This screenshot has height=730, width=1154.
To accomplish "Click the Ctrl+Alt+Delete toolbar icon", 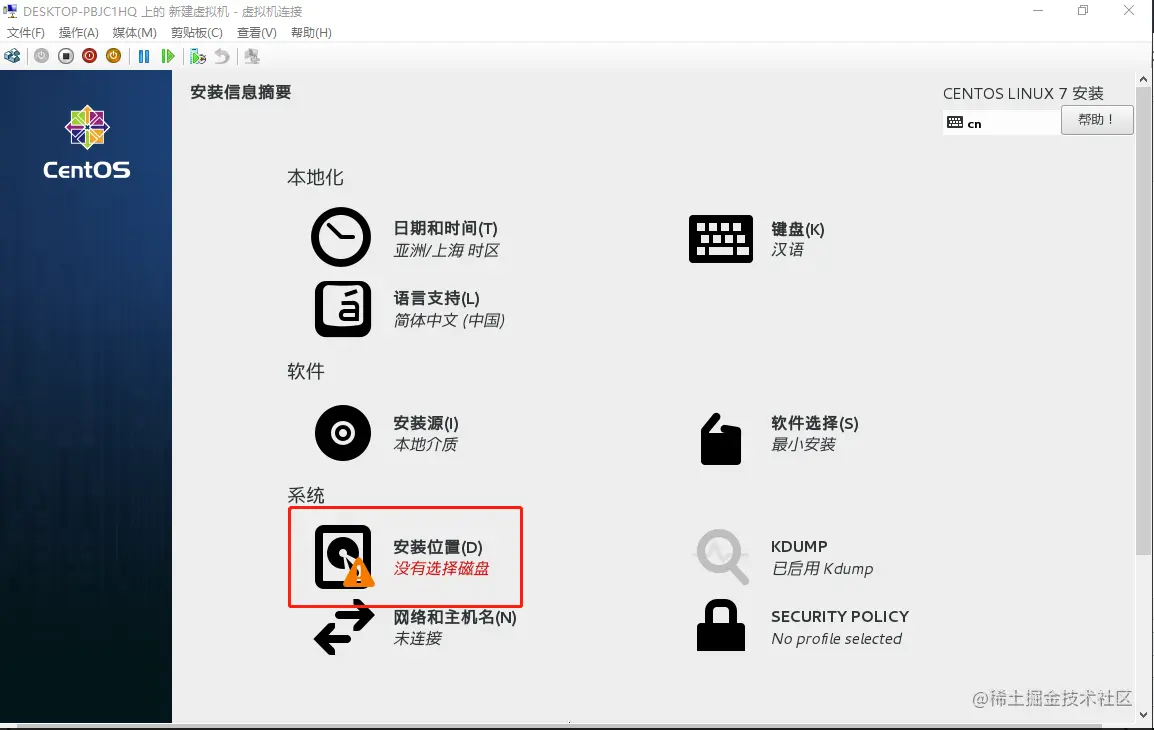I will tap(13, 56).
